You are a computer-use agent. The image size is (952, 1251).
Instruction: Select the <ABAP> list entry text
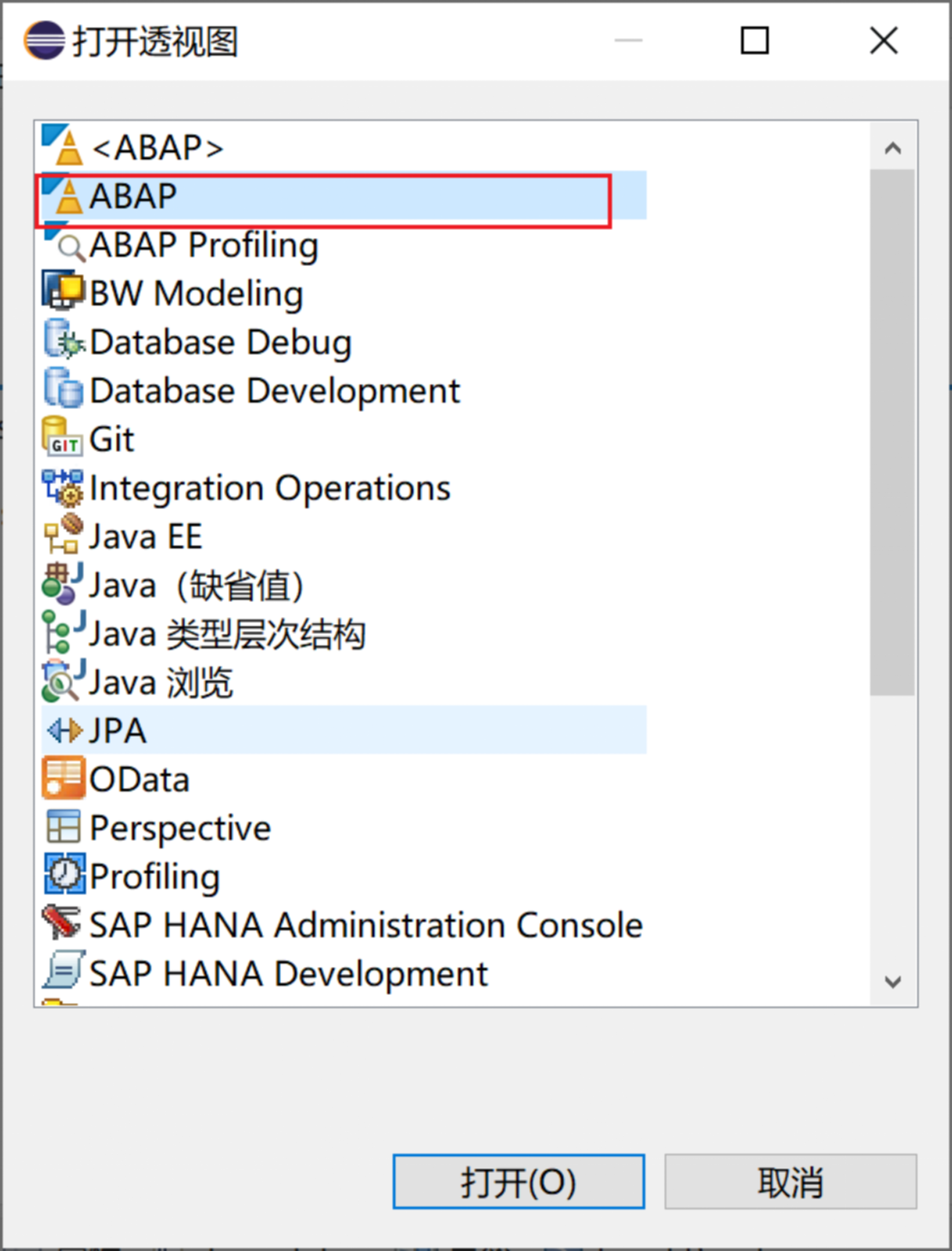pyautogui.click(x=157, y=147)
